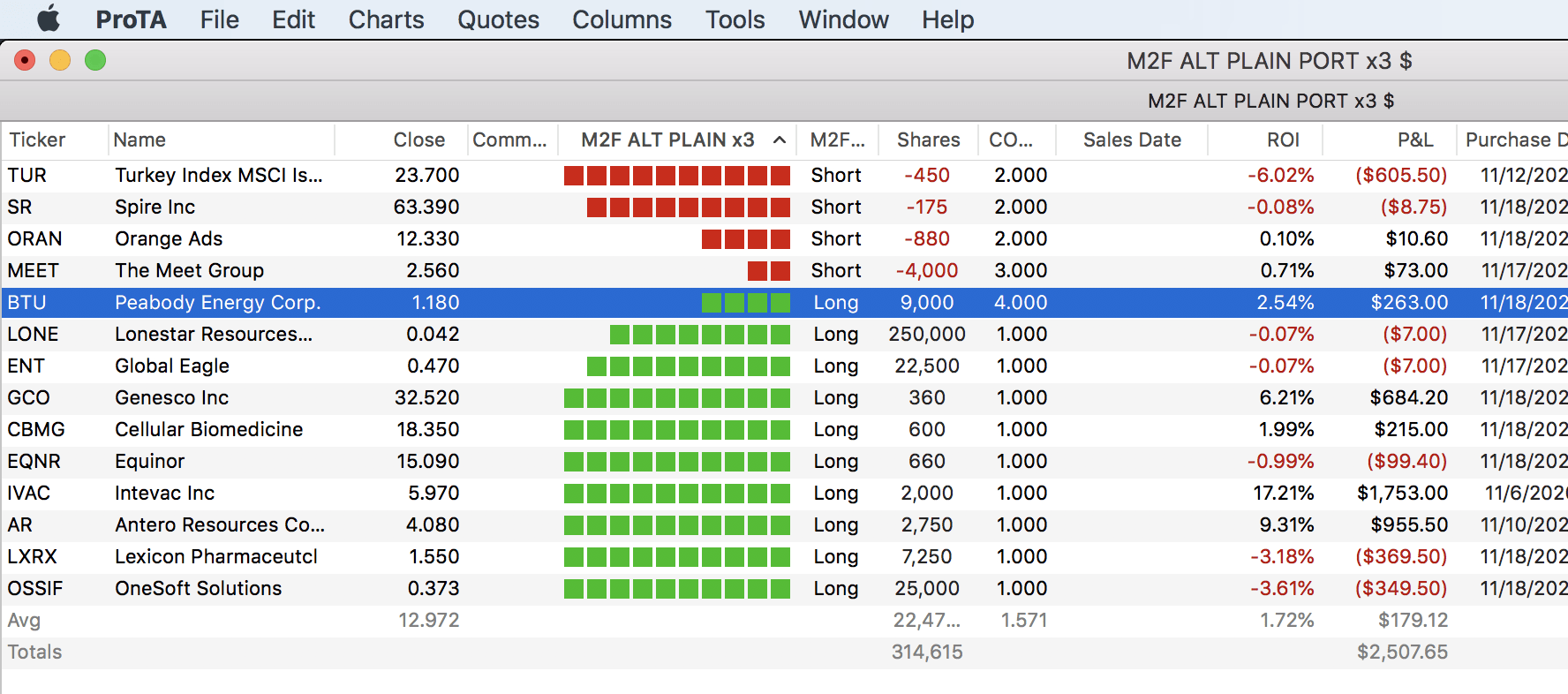
Task: Click the green signal bar for Intevac Inc
Action: pyautogui.click(x=677, y=493)
